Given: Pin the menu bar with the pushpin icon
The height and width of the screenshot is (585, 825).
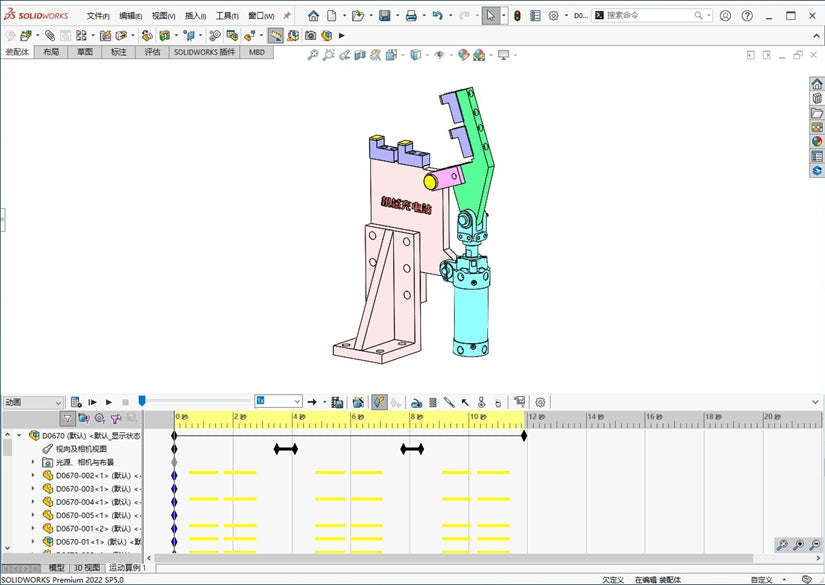Looking at the screenshot, I should [287, 16].
